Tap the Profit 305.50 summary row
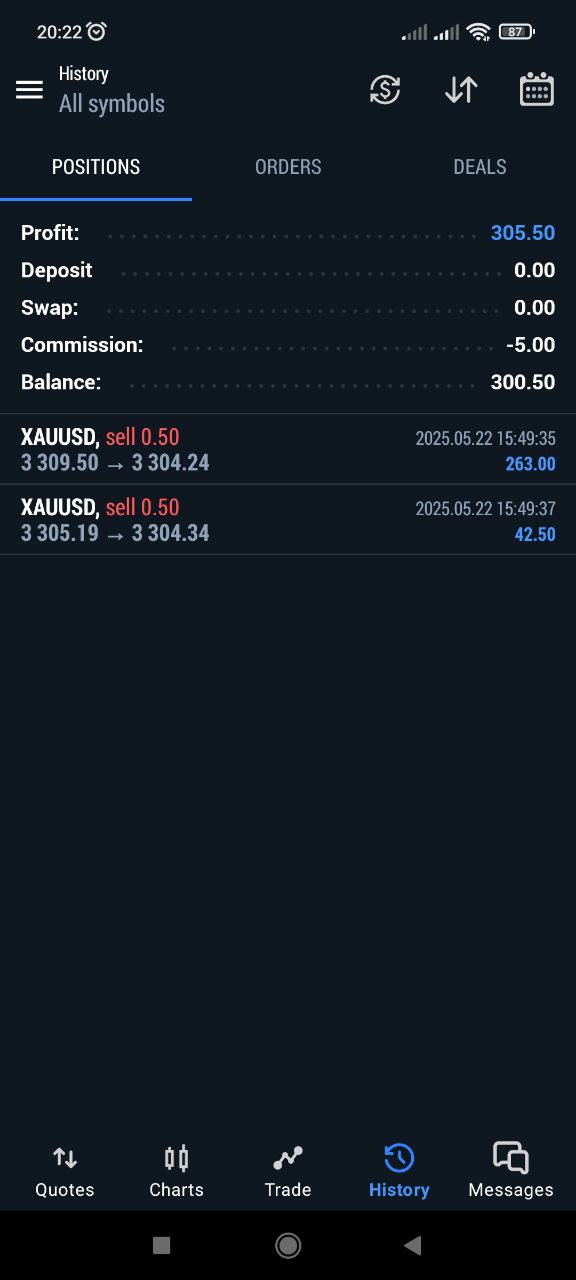 288,233
